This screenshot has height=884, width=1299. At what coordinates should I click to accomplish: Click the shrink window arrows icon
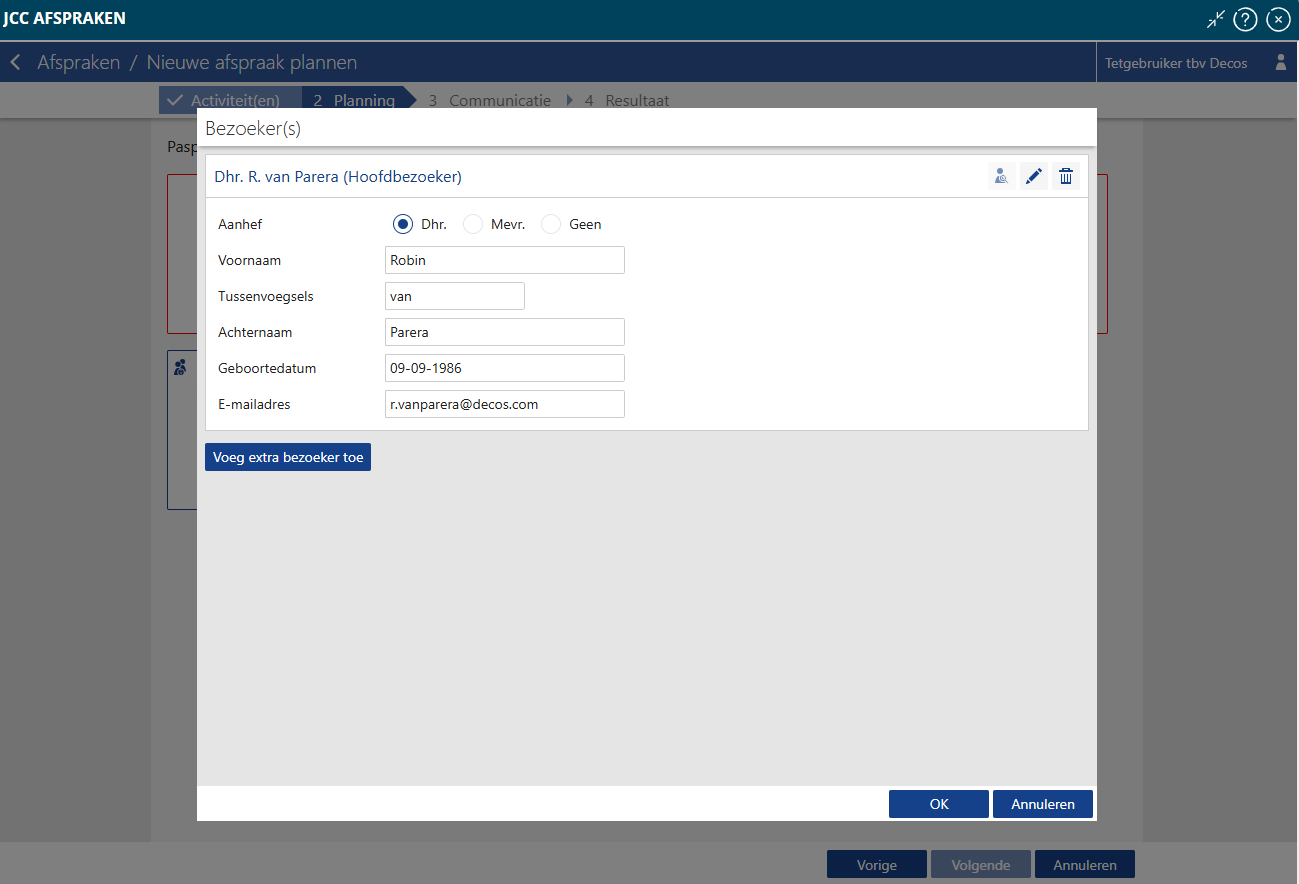tap(1215, 19)
